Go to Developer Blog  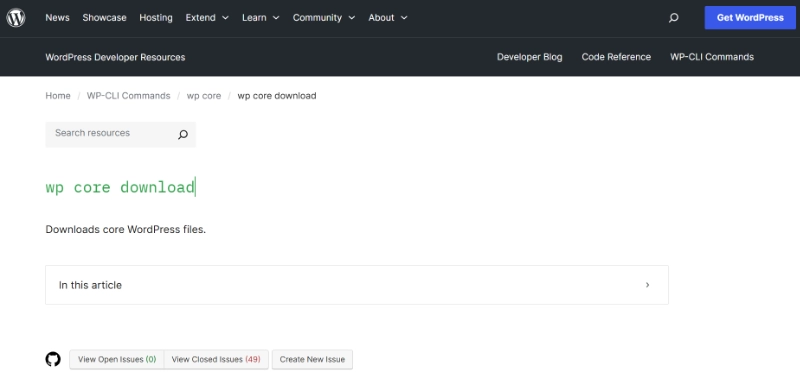click(530, 57)
